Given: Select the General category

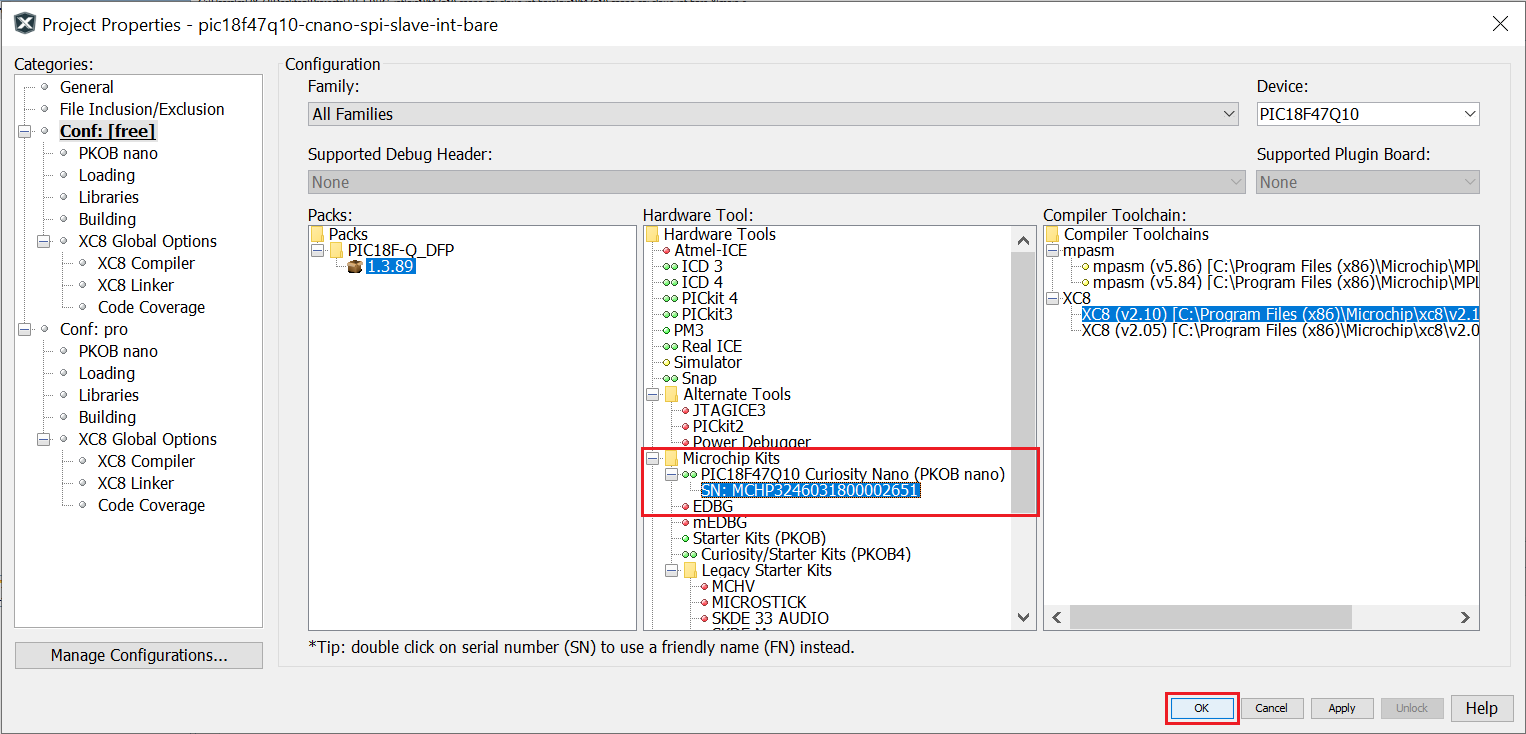Looking at the screenshot, I should [87, 87].
